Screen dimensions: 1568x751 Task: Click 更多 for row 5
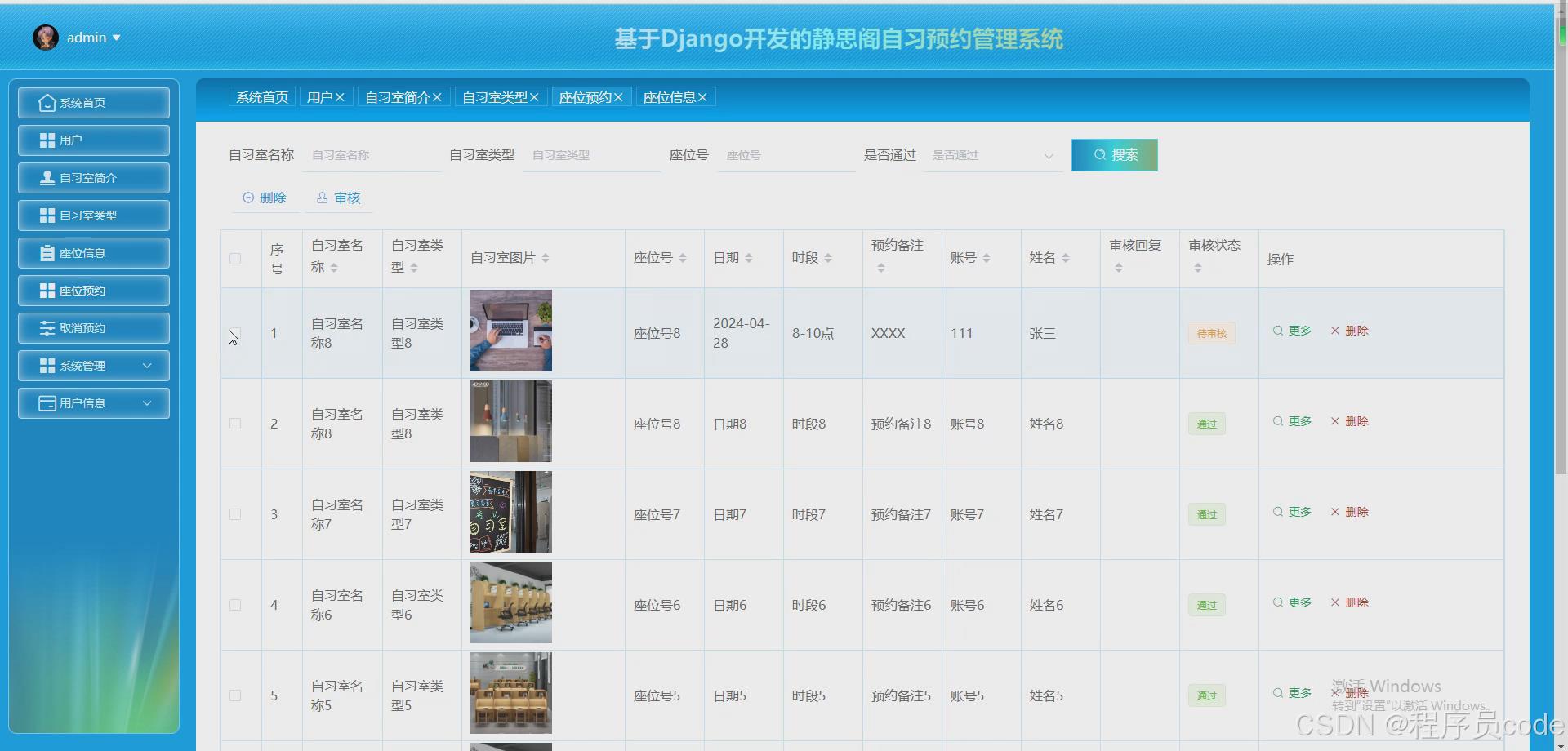click(1292, 693)
